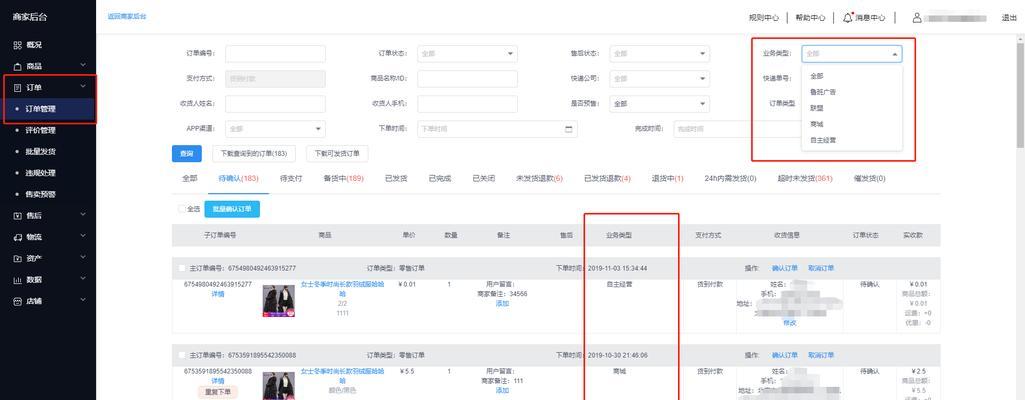Switch to the 已发货 tab
Screen dimensions: 1025x400
coord(396,178)
